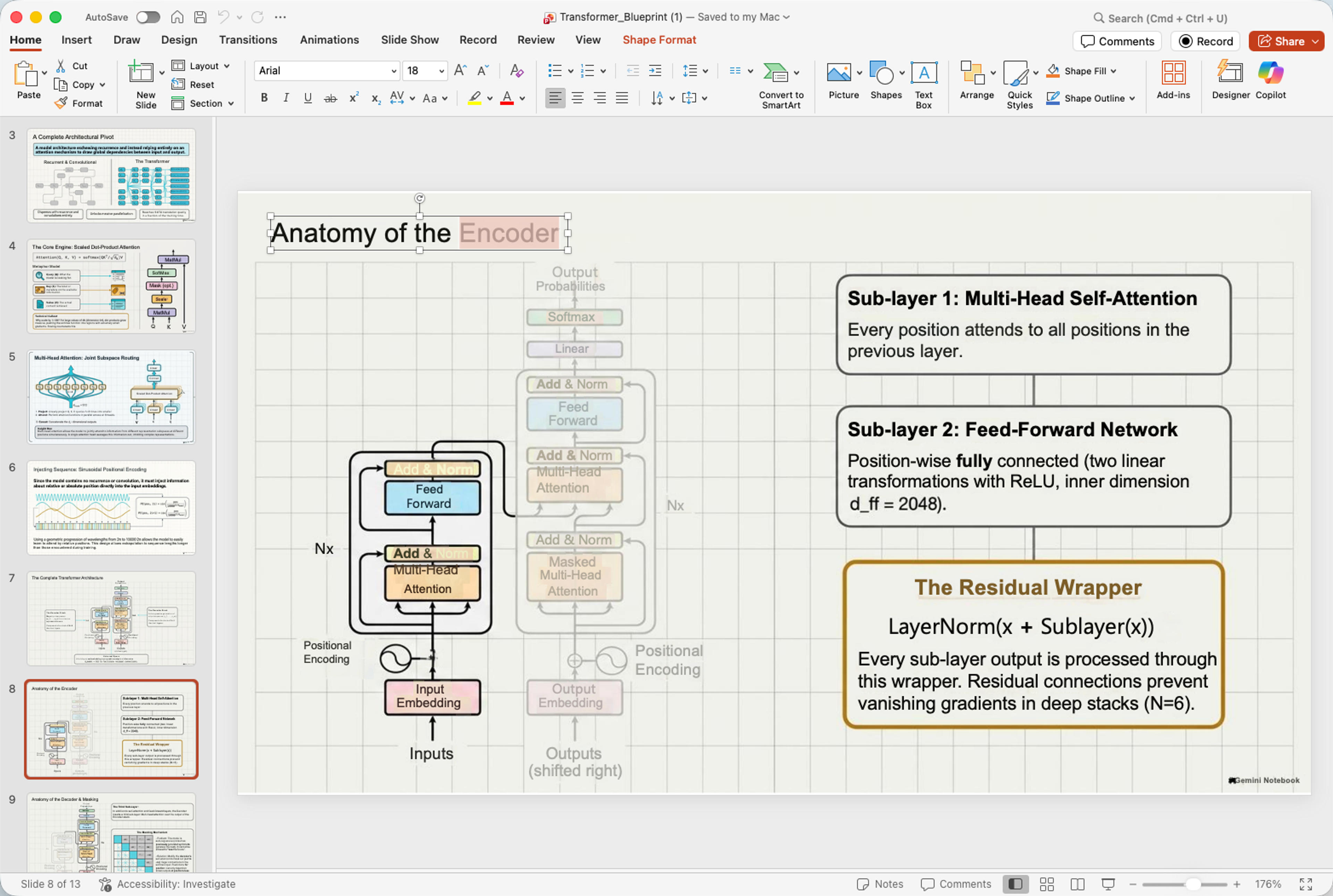The image size is (1333, 896).
Task: Click the Format painter icon
Action: pos(60,103)
